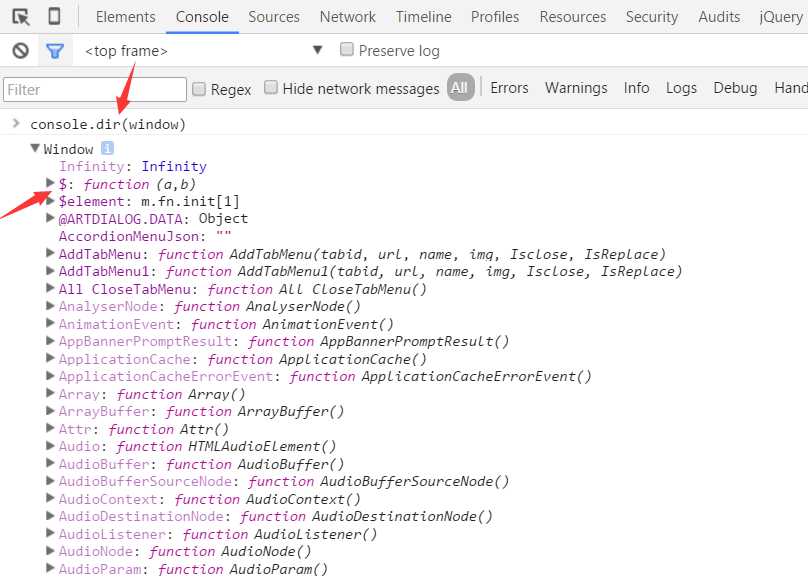The height and width of the screenshot is (580, 808).
Task: Open the Sources tab
Action: 274,16
